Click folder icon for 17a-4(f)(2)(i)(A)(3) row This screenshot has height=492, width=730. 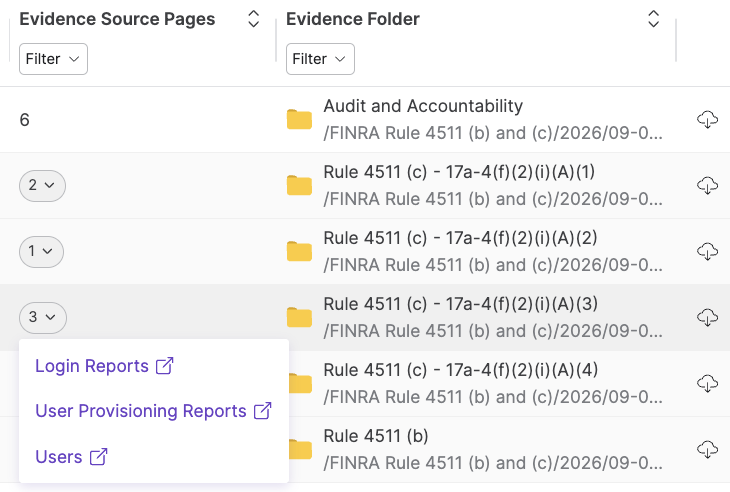tap(299, 317)
